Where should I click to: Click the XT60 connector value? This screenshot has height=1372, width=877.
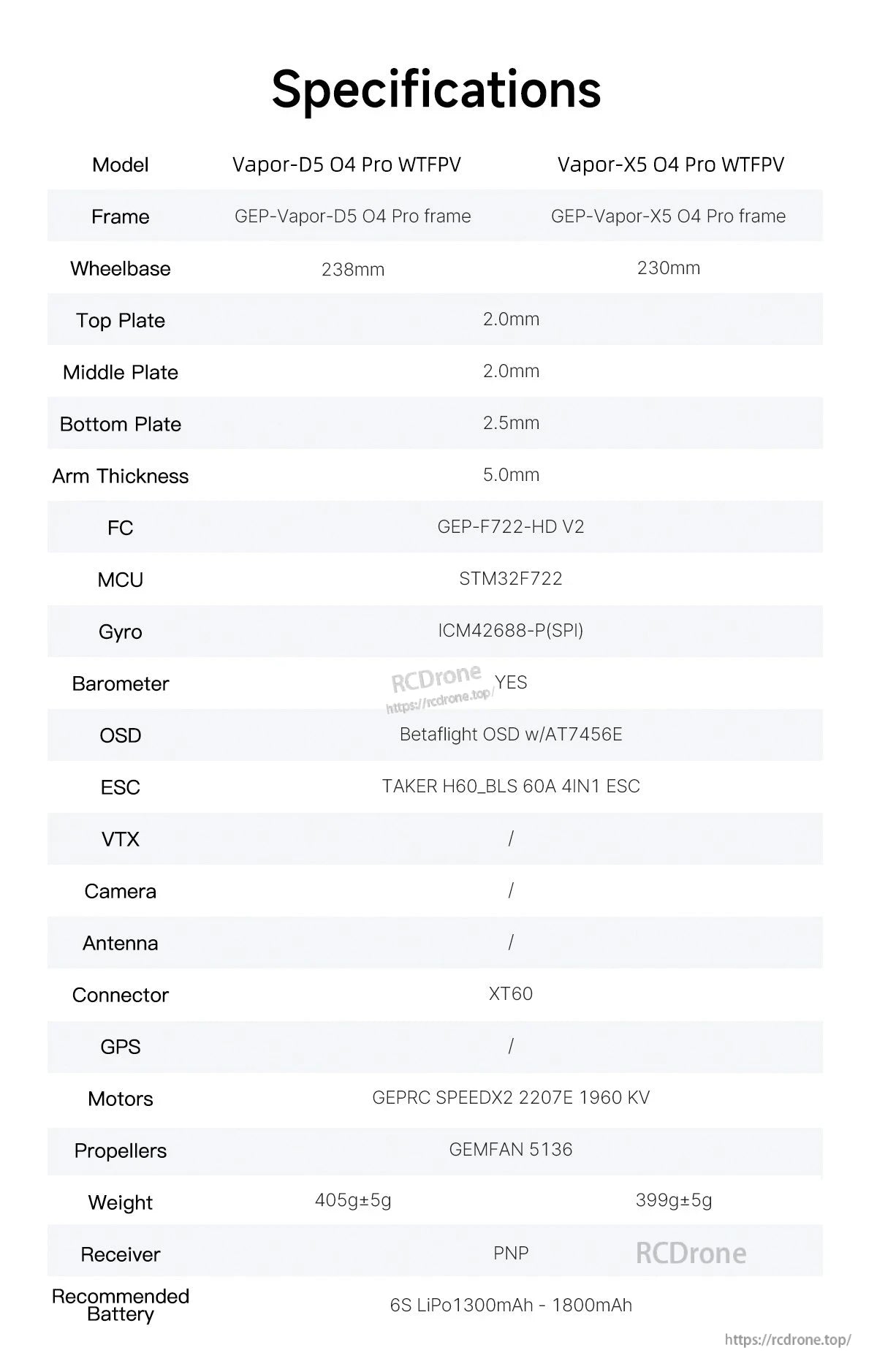click(x=511, y=993)
